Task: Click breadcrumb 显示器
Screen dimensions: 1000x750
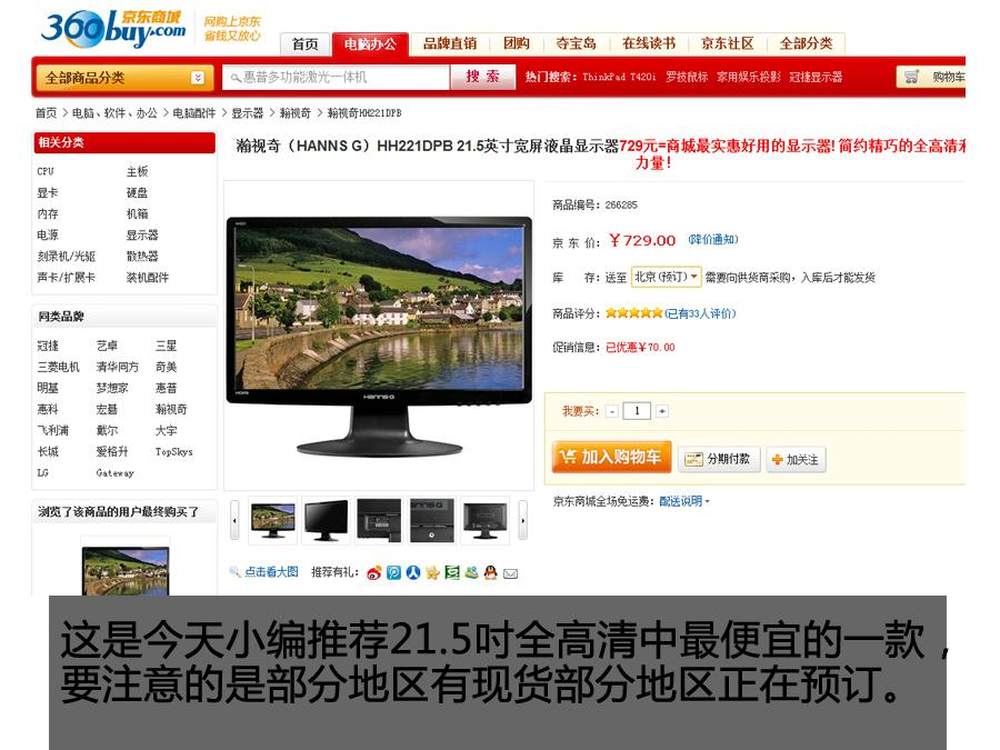Action: [x=247, y=113]
